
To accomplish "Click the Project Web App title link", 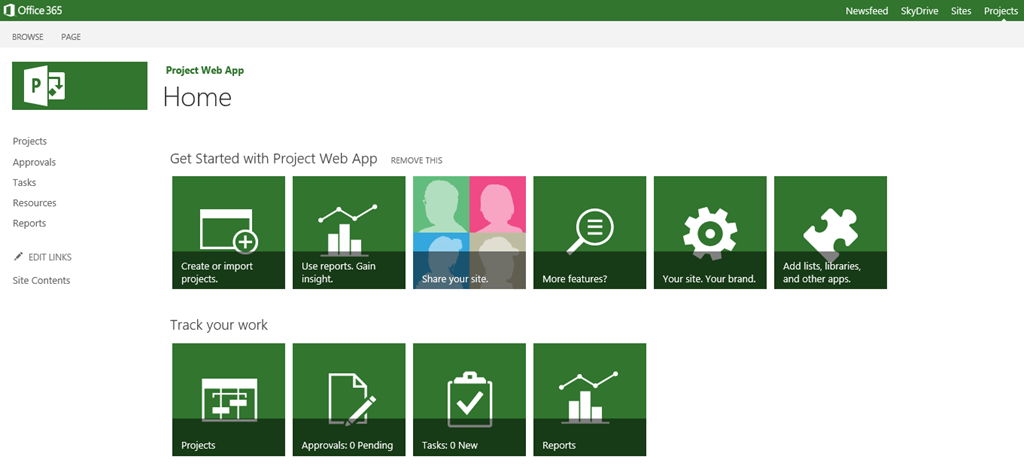I will click(x=205, y=71).
